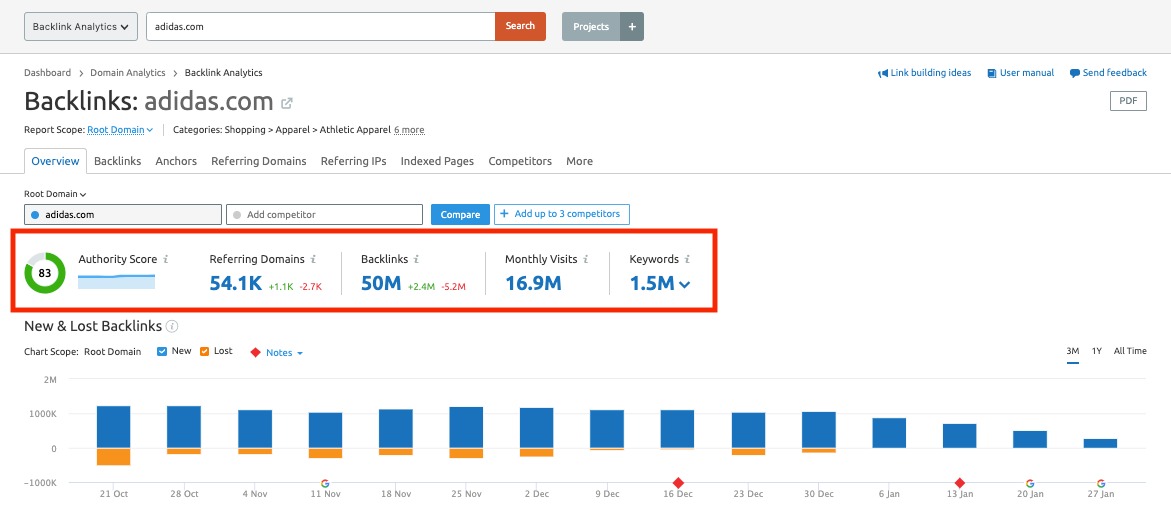1171x523 pixels.
Task: Switch to the Referring IPs tab
Action: (353, 161)
